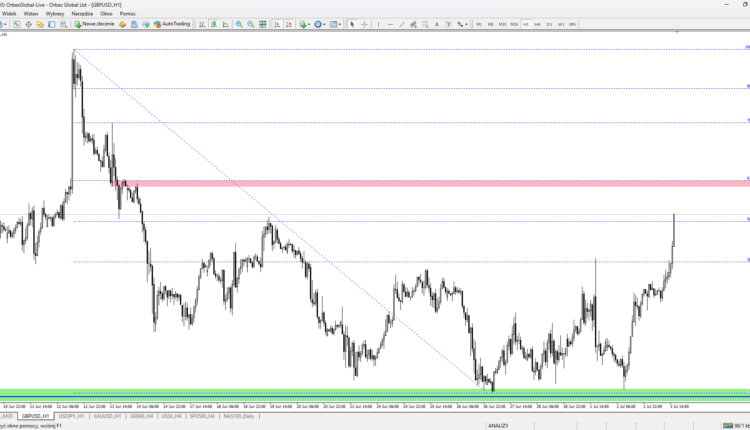This screenshot has width=750, height=430.
Task: Open the chart templates dropdown
Action: coord(335,24)
